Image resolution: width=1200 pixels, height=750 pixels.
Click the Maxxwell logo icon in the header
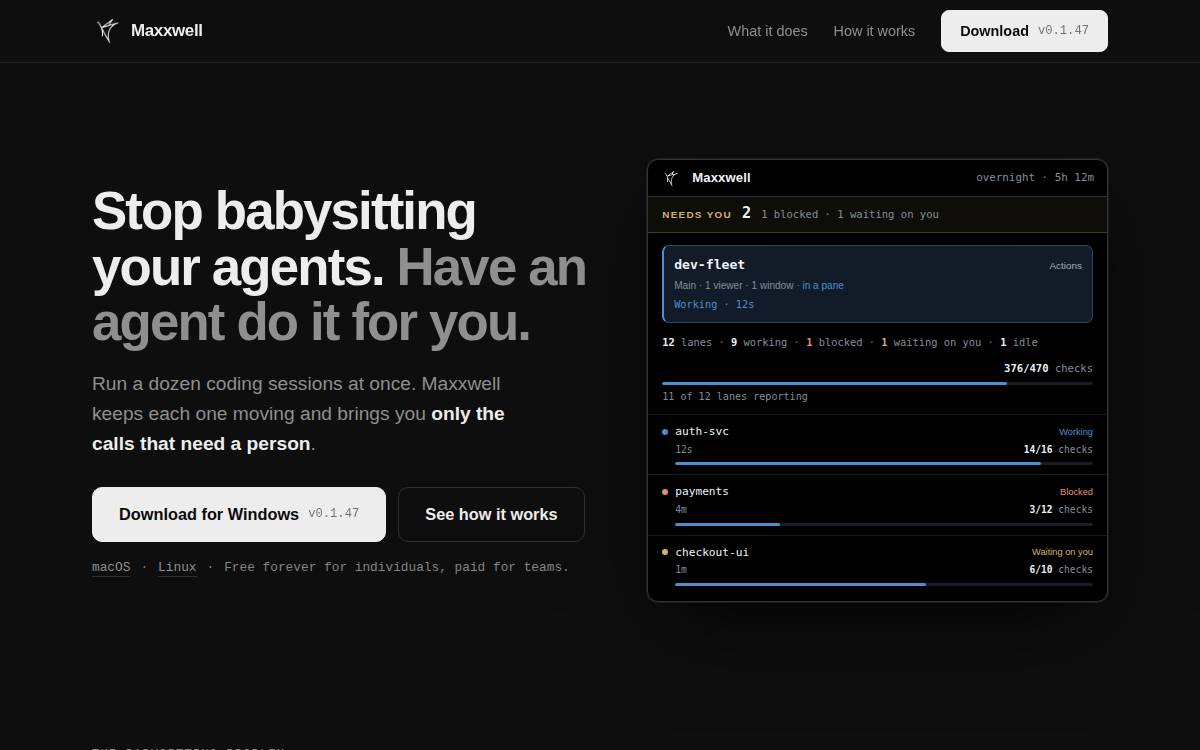(x=107, y=31)
